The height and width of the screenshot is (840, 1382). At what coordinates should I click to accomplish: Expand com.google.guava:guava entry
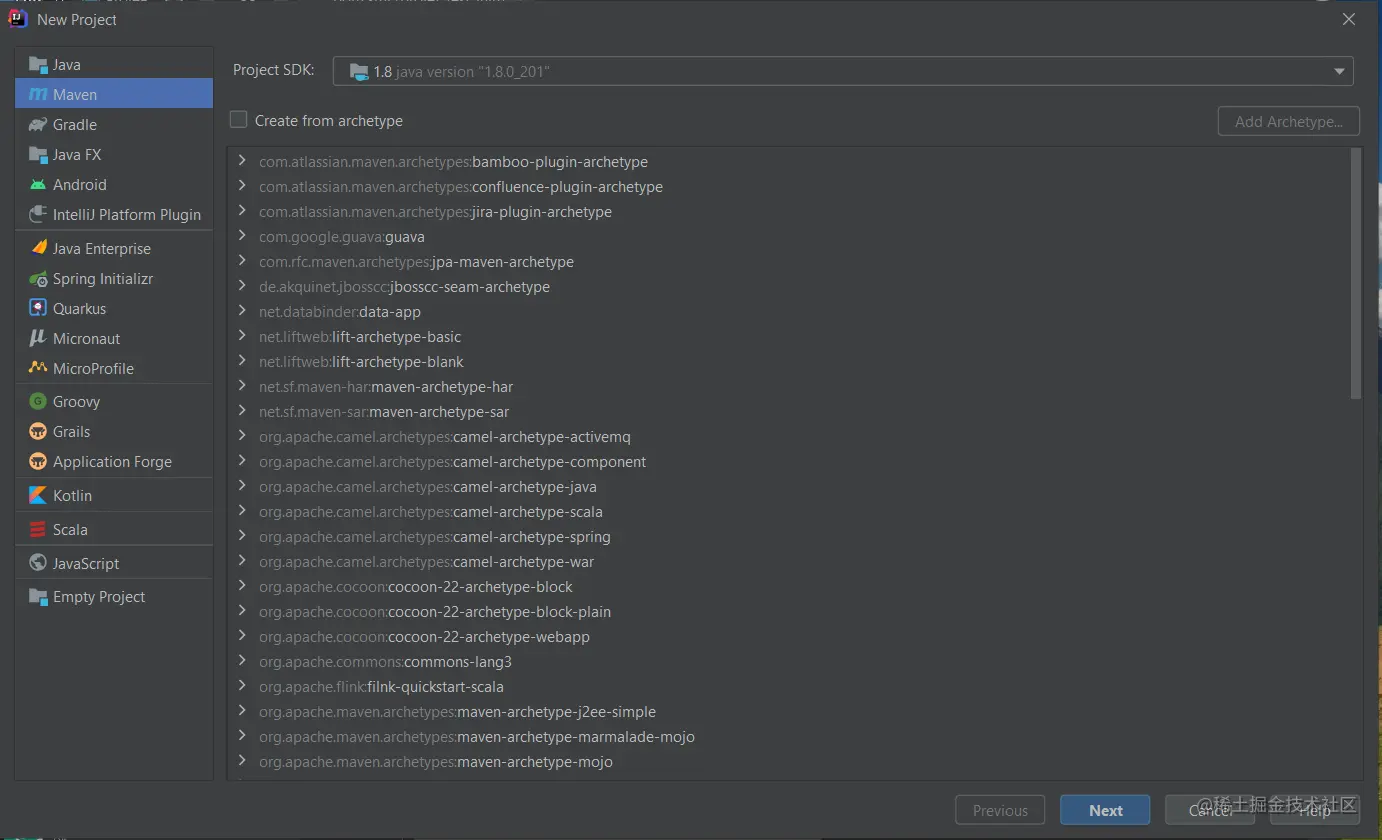242,236
